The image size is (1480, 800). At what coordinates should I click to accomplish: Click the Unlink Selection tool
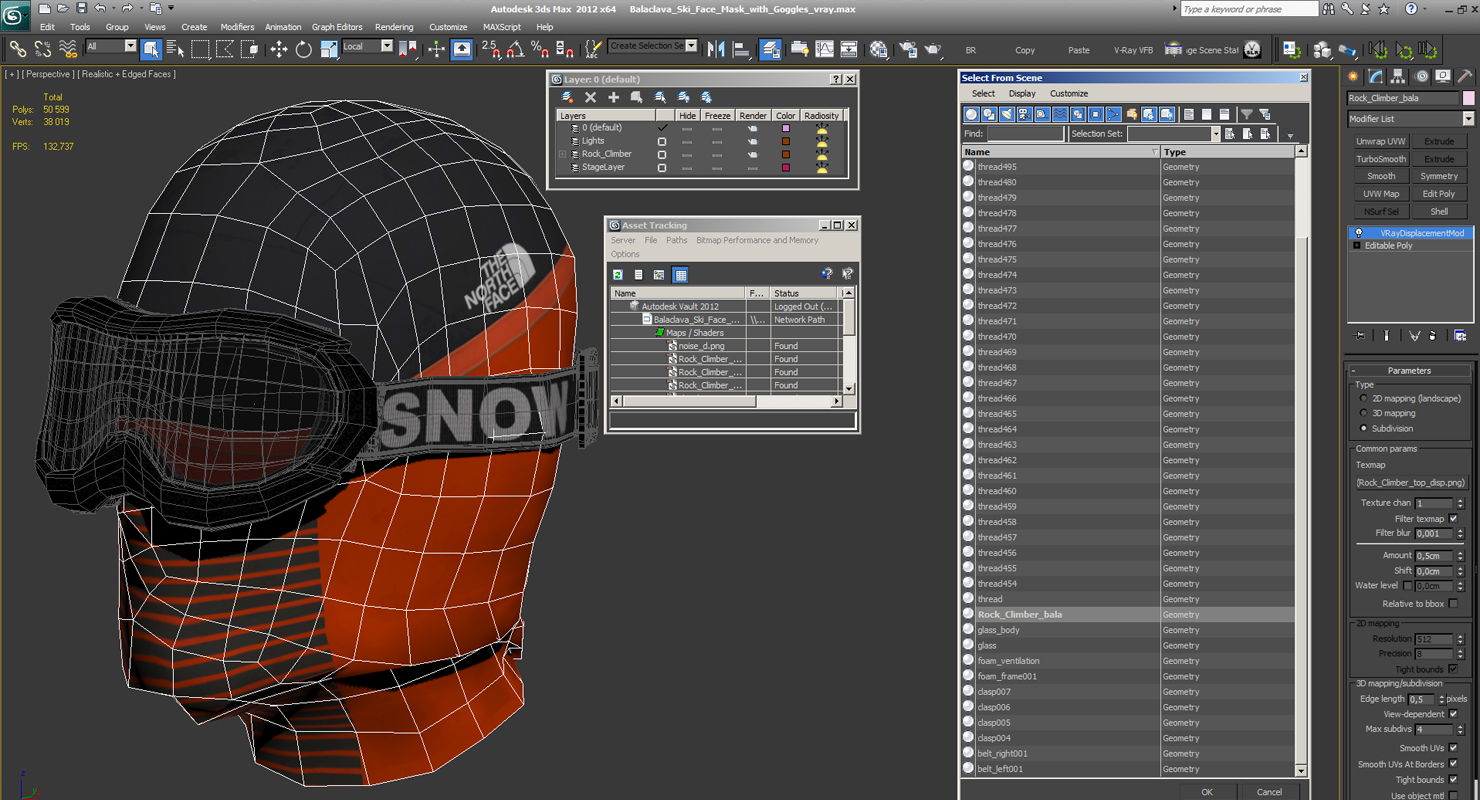(x=42, y=48)
